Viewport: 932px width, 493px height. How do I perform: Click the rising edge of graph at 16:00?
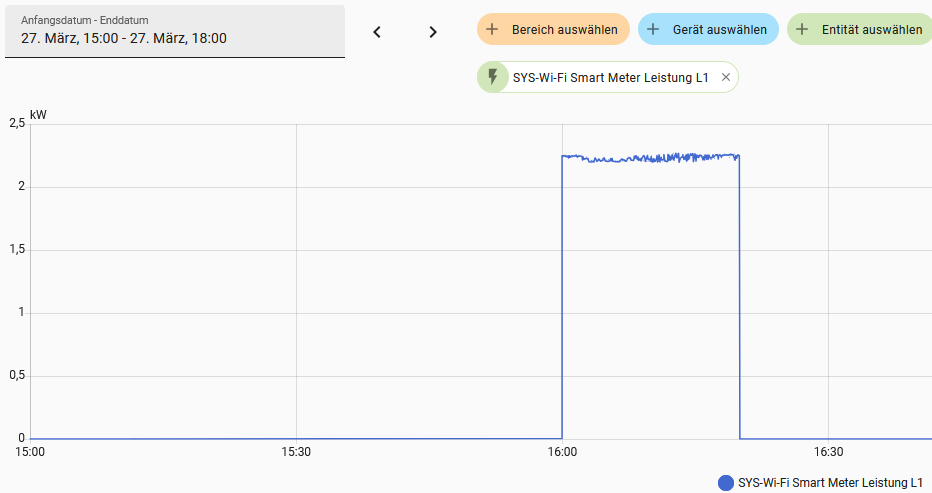point(562,300)
